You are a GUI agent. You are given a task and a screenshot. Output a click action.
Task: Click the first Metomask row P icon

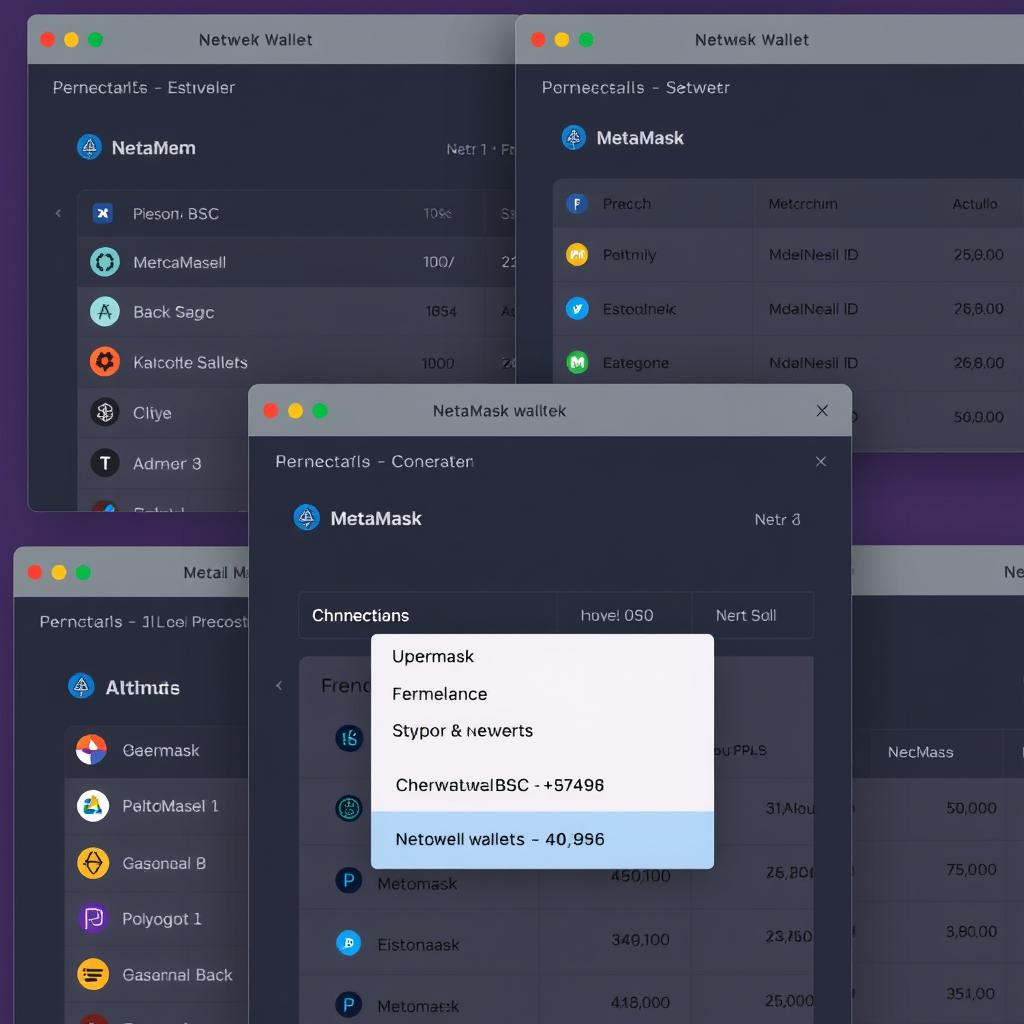[x=349, y=880]
